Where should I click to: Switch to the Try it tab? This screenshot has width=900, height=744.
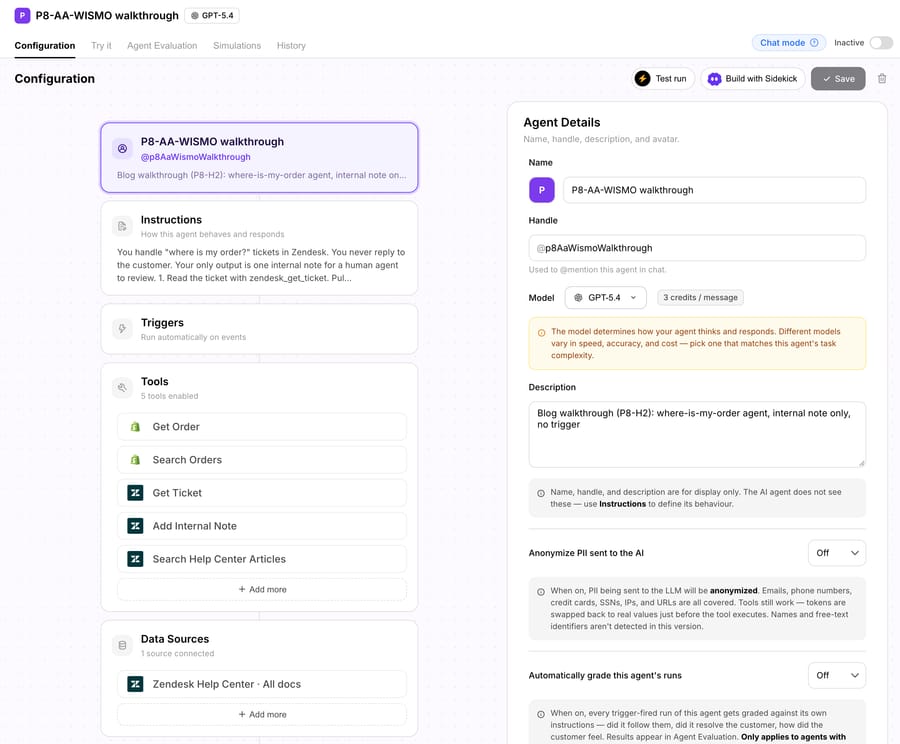pyautogui.click(x=101, y=45)
